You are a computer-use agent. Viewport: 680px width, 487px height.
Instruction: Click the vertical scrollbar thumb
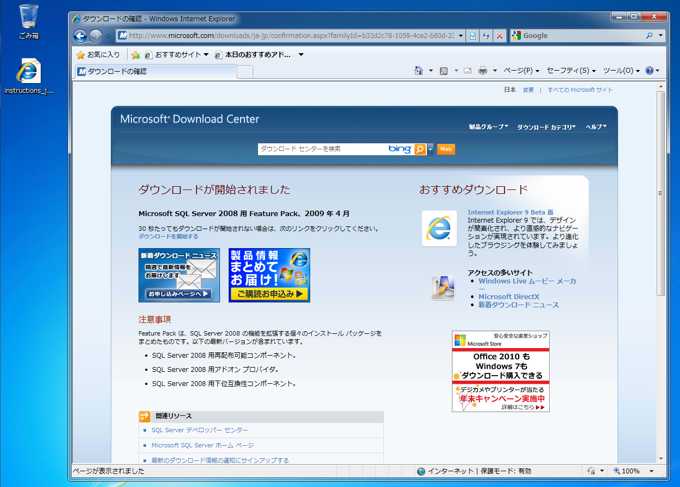tap(660, 194)
